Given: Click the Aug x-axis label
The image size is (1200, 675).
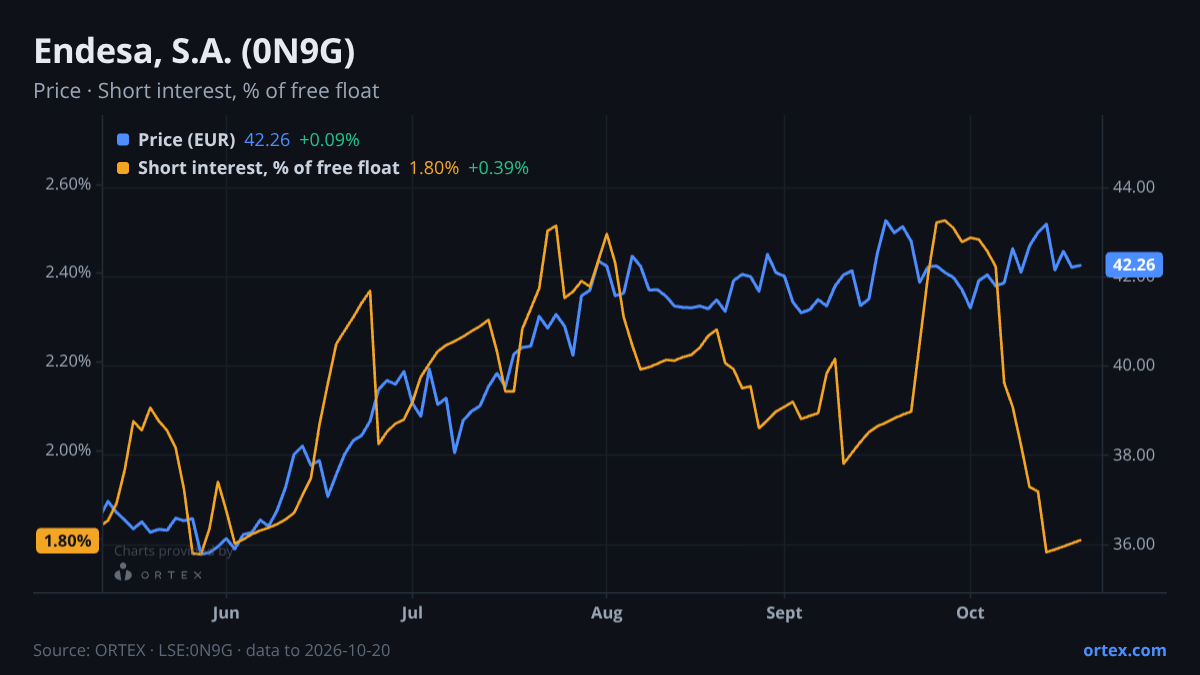Looking at the screenshot, I should point(606,613).
